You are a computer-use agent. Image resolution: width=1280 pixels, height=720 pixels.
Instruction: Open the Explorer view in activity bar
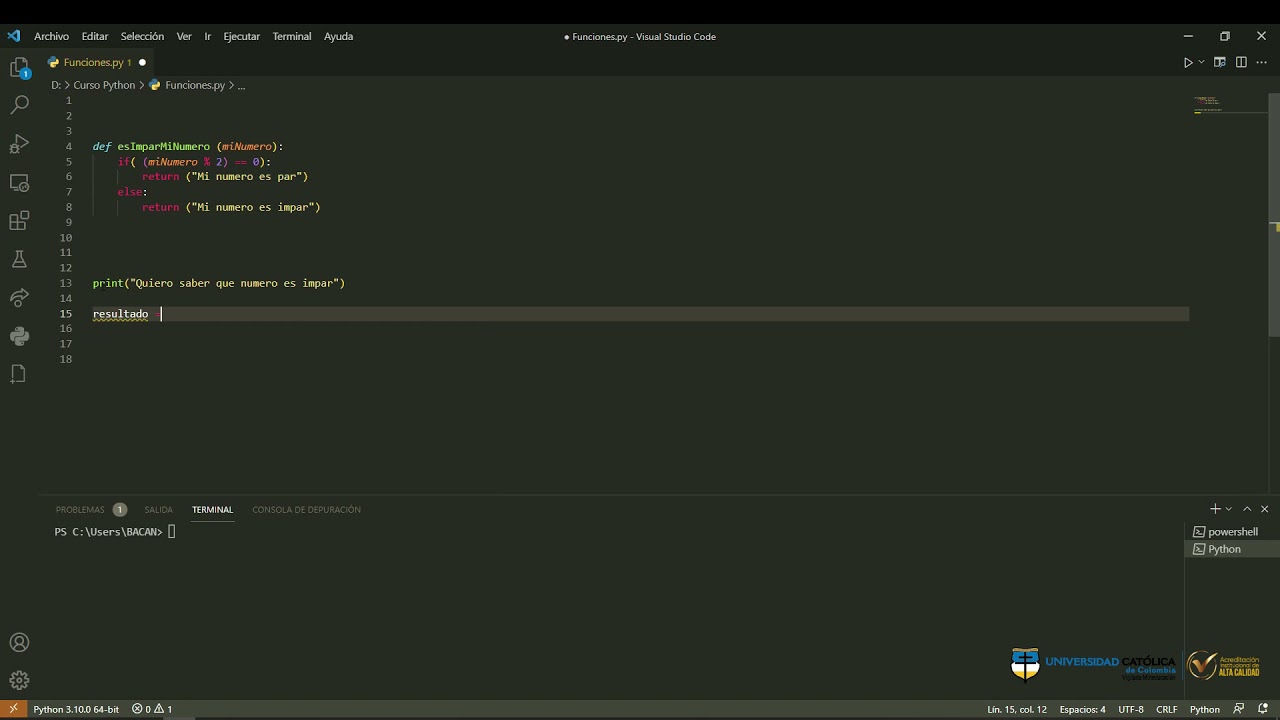pos(19,69)
